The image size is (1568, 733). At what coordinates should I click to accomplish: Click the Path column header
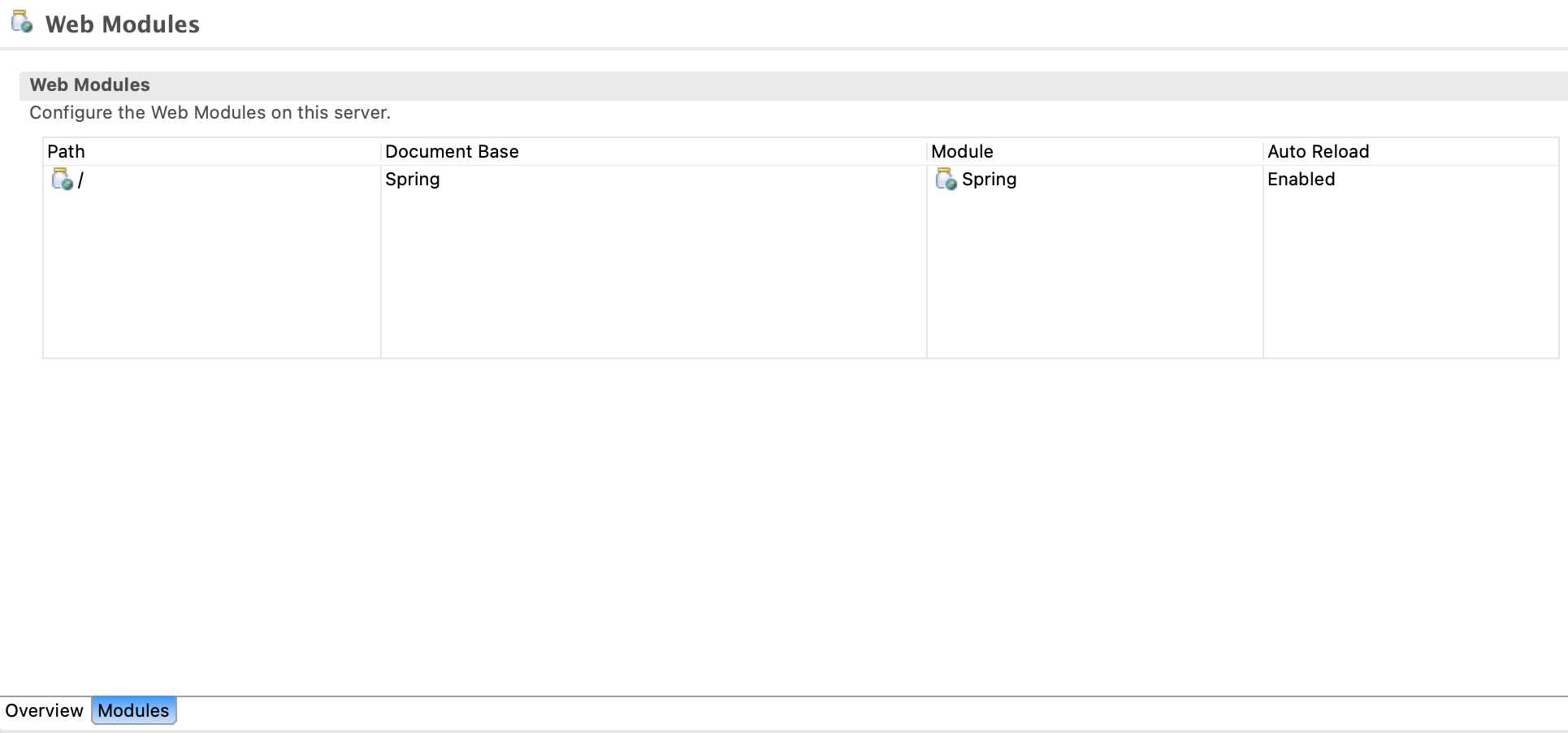[212, 152]
